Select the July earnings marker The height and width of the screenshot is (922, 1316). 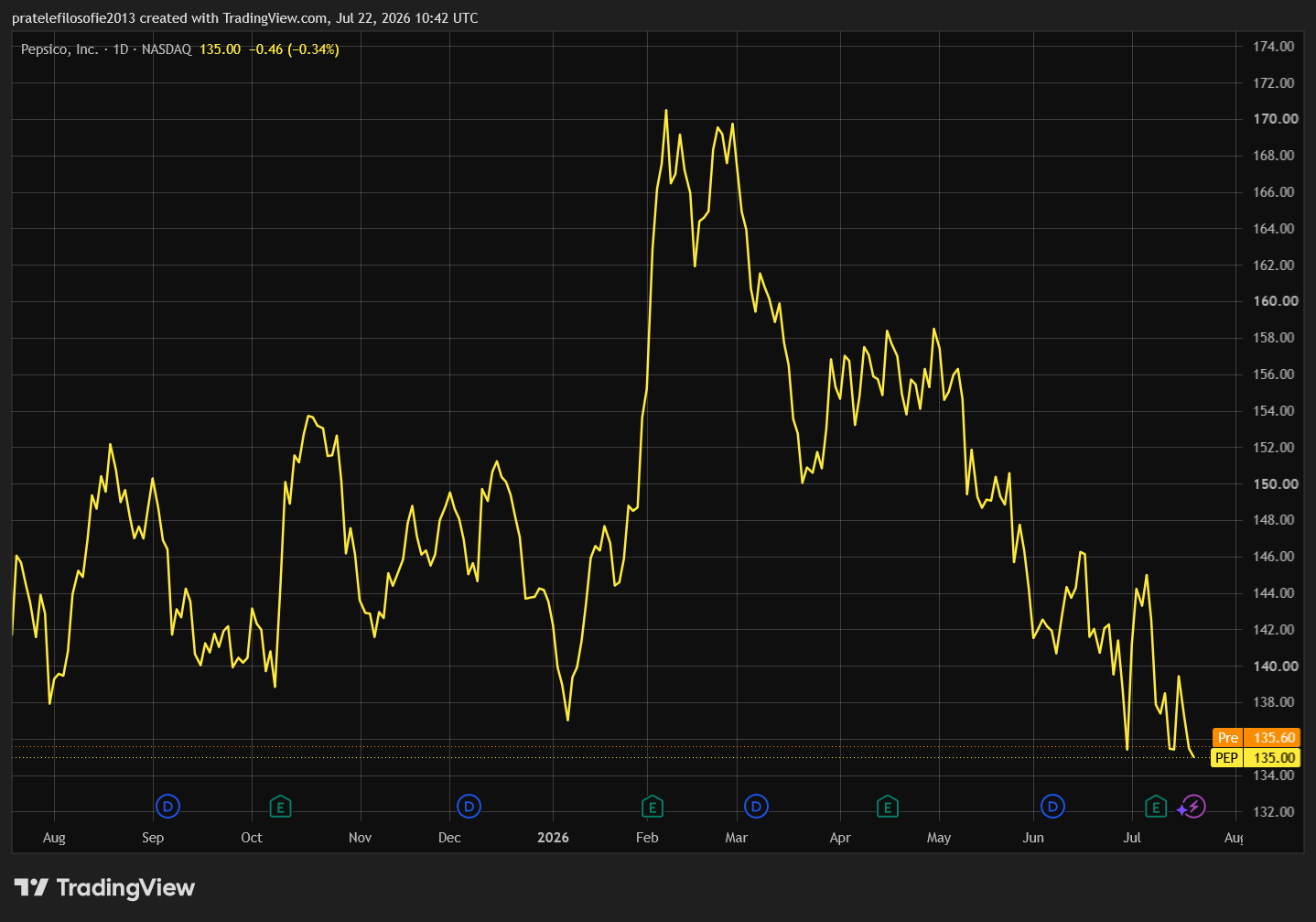[x=1156, y=807]
